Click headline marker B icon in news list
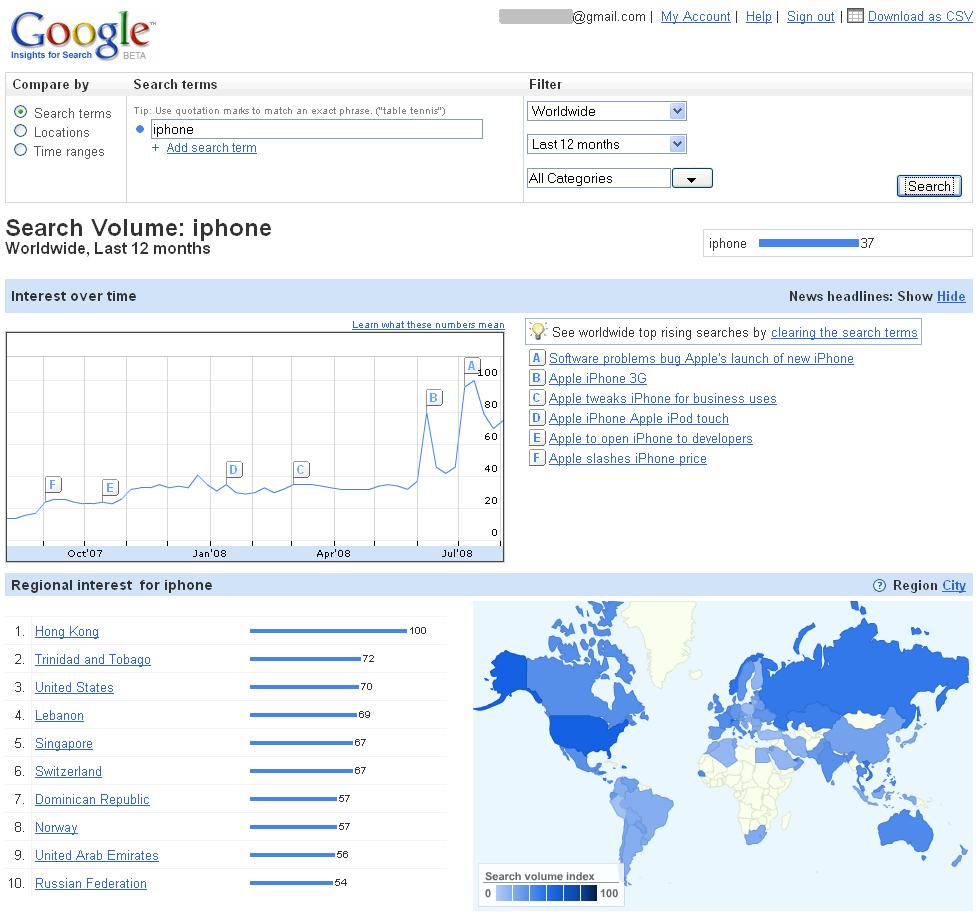Image resolution: width=980 pixels, height=918 pixels. [x=537, y=379]
